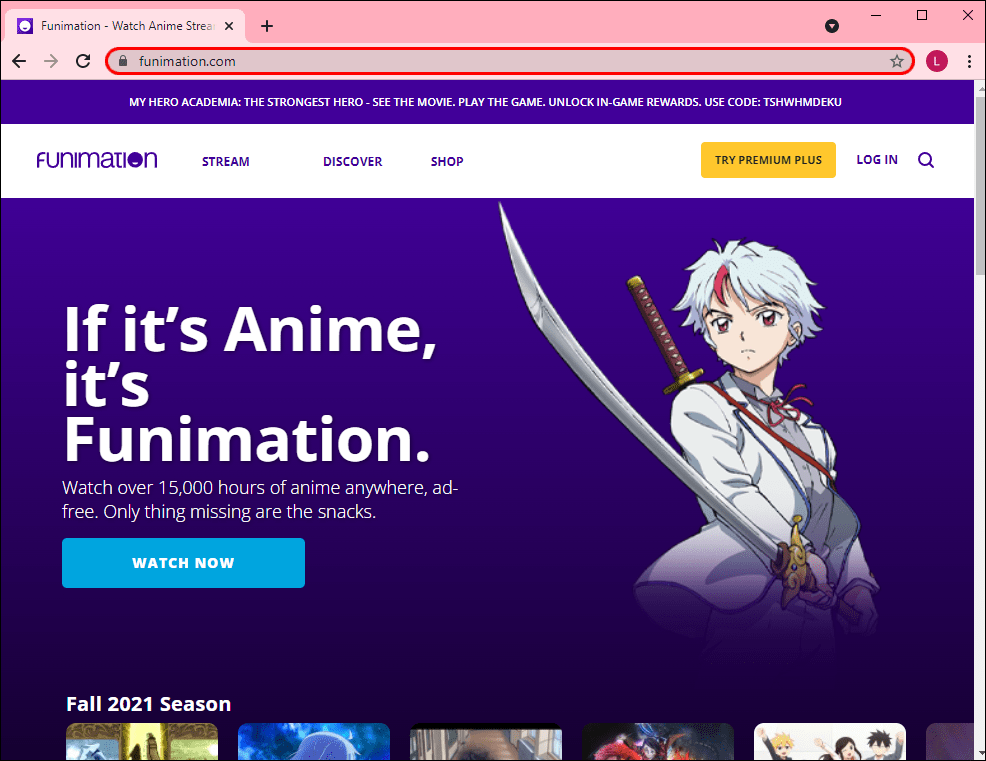Screen dimensions: 986x761
Task: Click the browser back arrow
Action: 19,61
